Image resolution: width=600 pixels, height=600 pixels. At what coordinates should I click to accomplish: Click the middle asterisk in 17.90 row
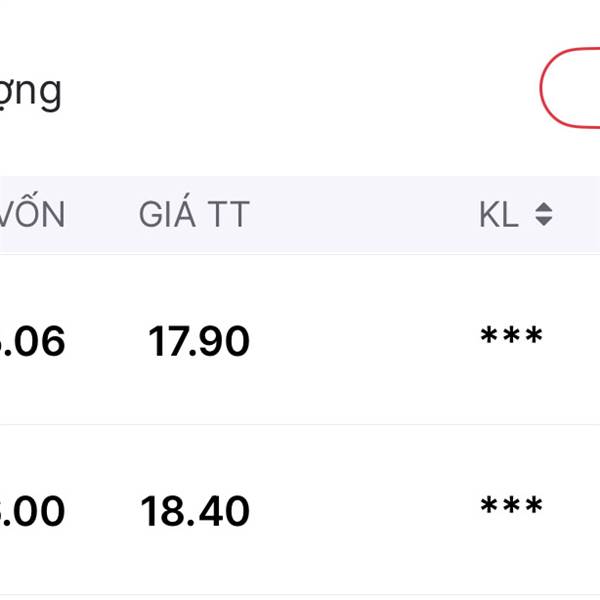click(512, 335)
